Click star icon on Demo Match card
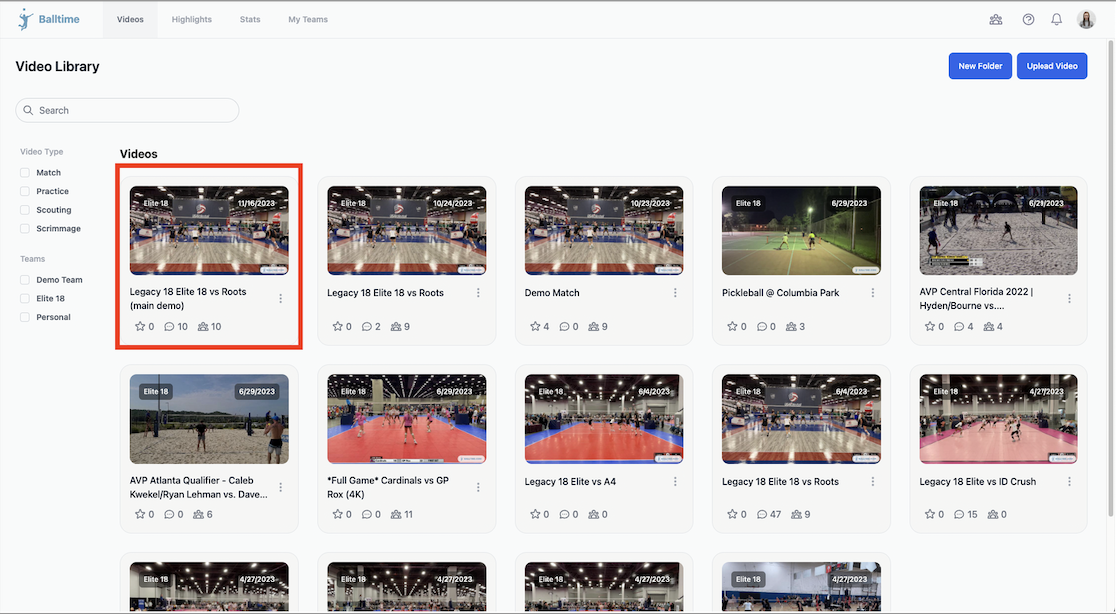 [535, 327]
